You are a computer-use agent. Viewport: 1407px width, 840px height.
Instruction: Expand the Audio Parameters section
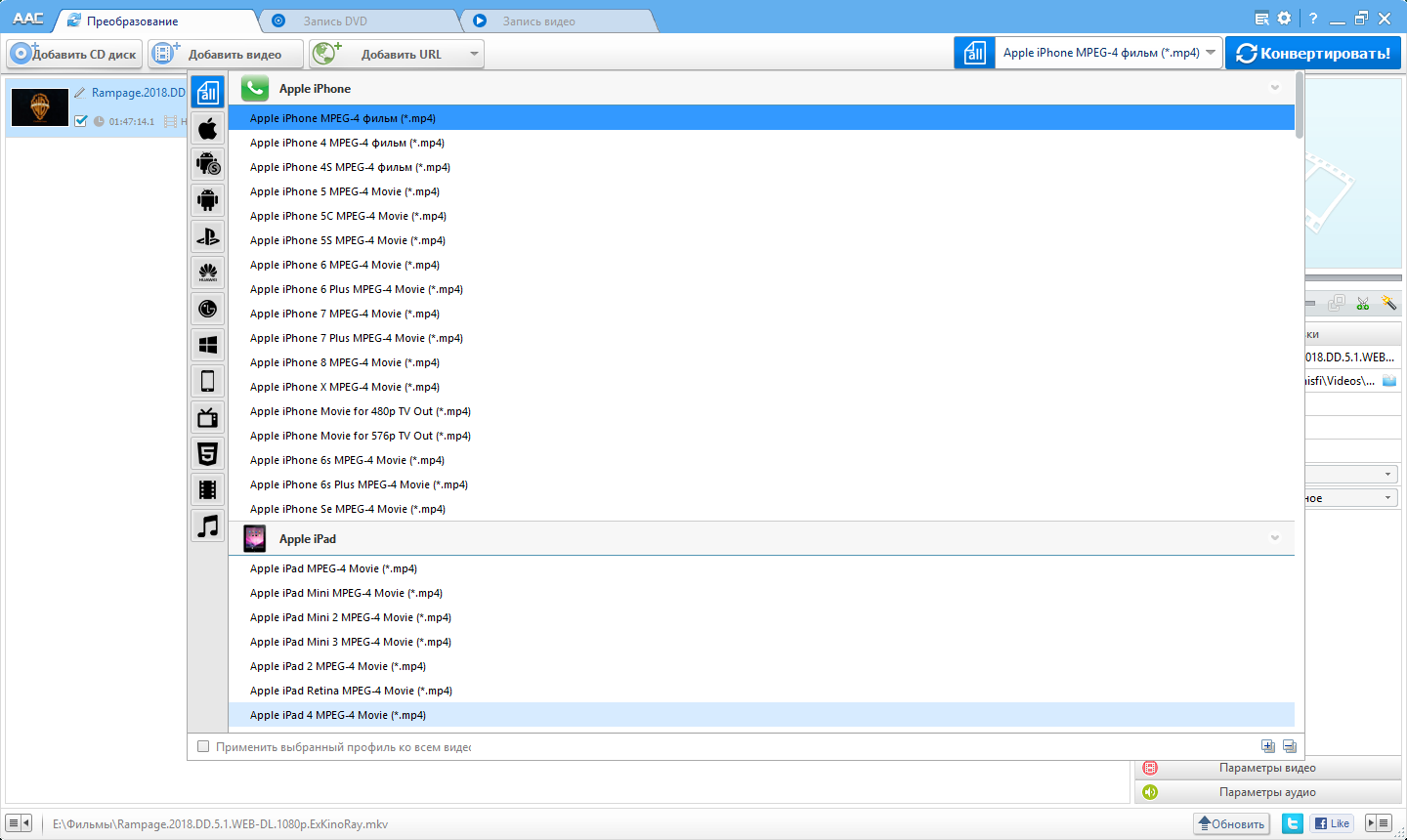pyautogui.click(x=1267, y=792)
